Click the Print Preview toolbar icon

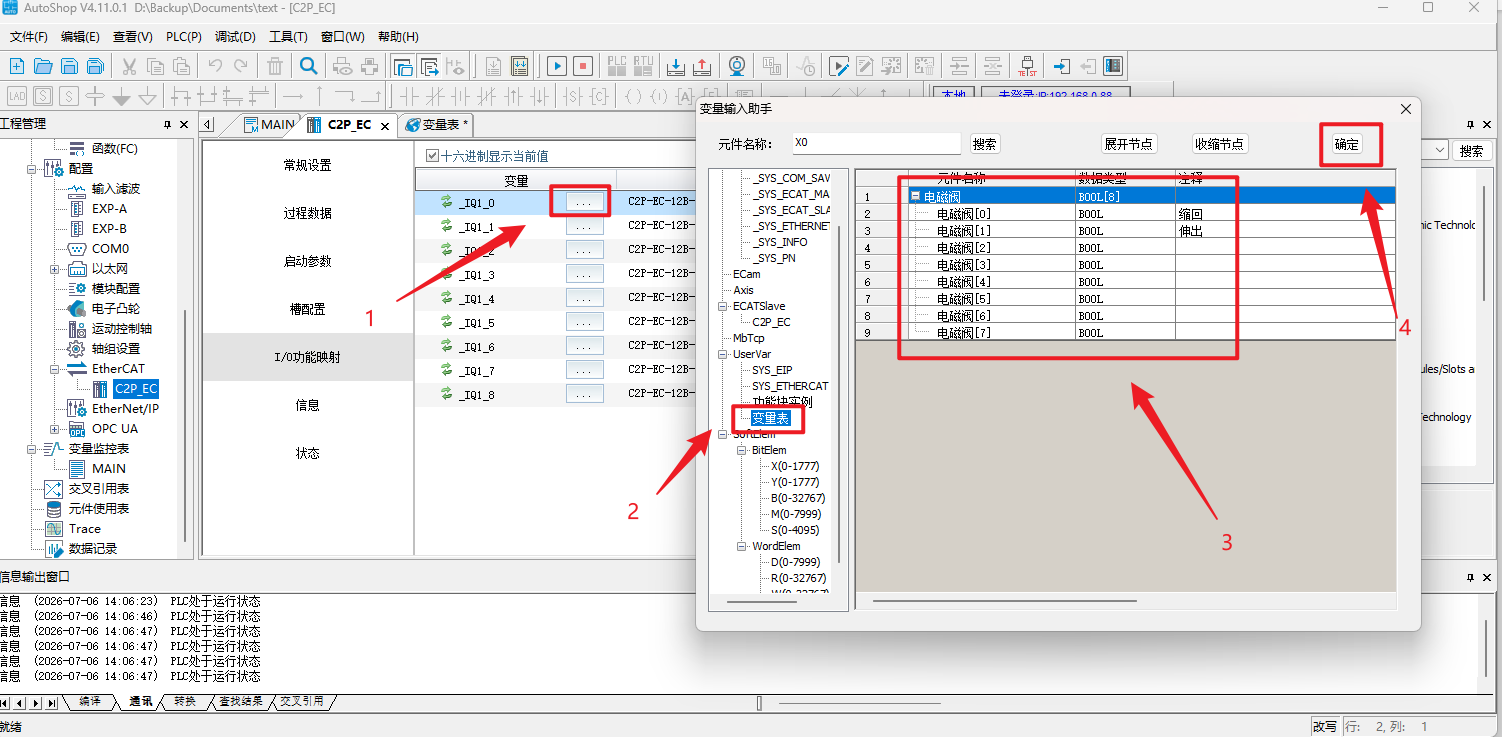tap(343, 67)
